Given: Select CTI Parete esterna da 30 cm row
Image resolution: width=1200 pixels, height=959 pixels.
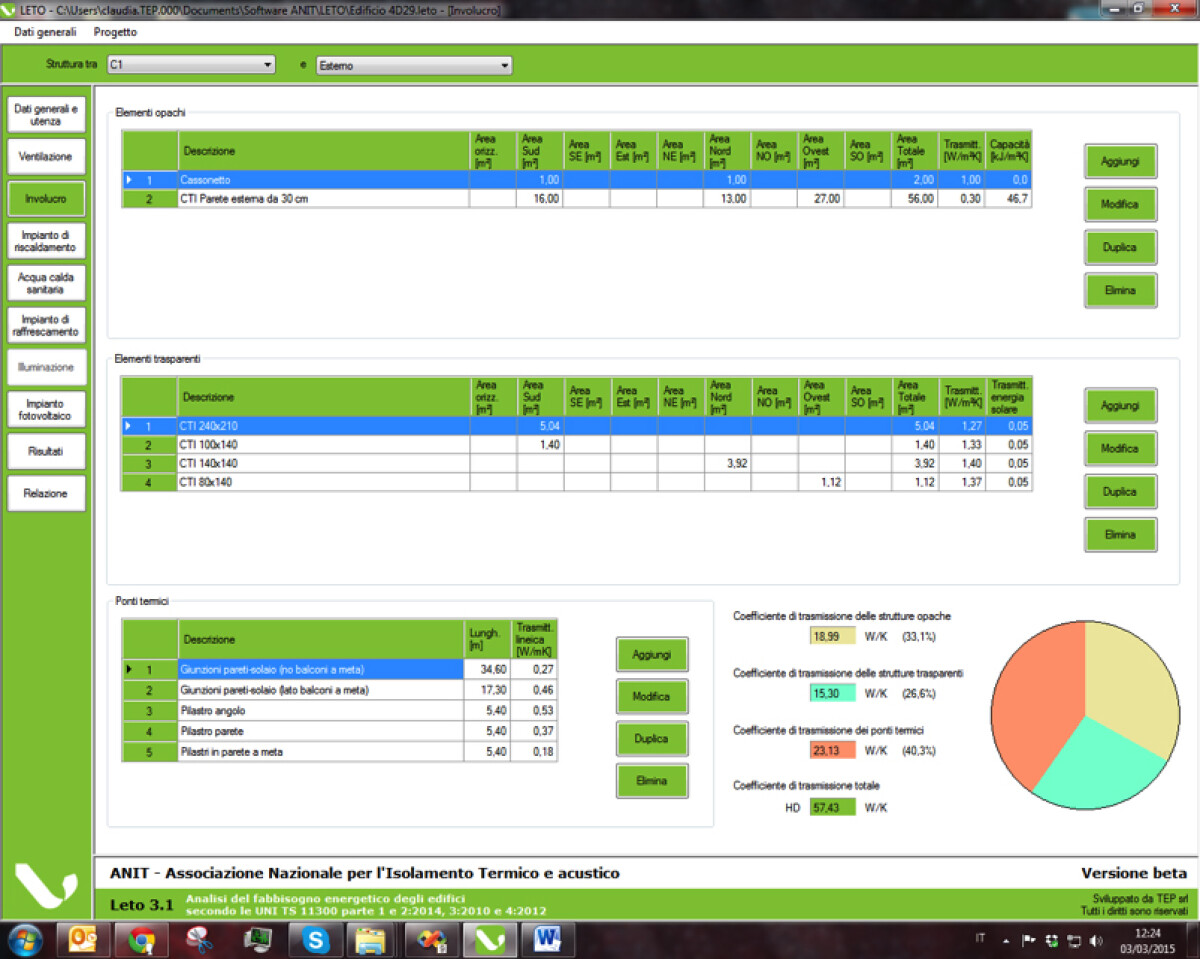Looking at the screenshot, I should pyautogui.click(x=577, y=198).
